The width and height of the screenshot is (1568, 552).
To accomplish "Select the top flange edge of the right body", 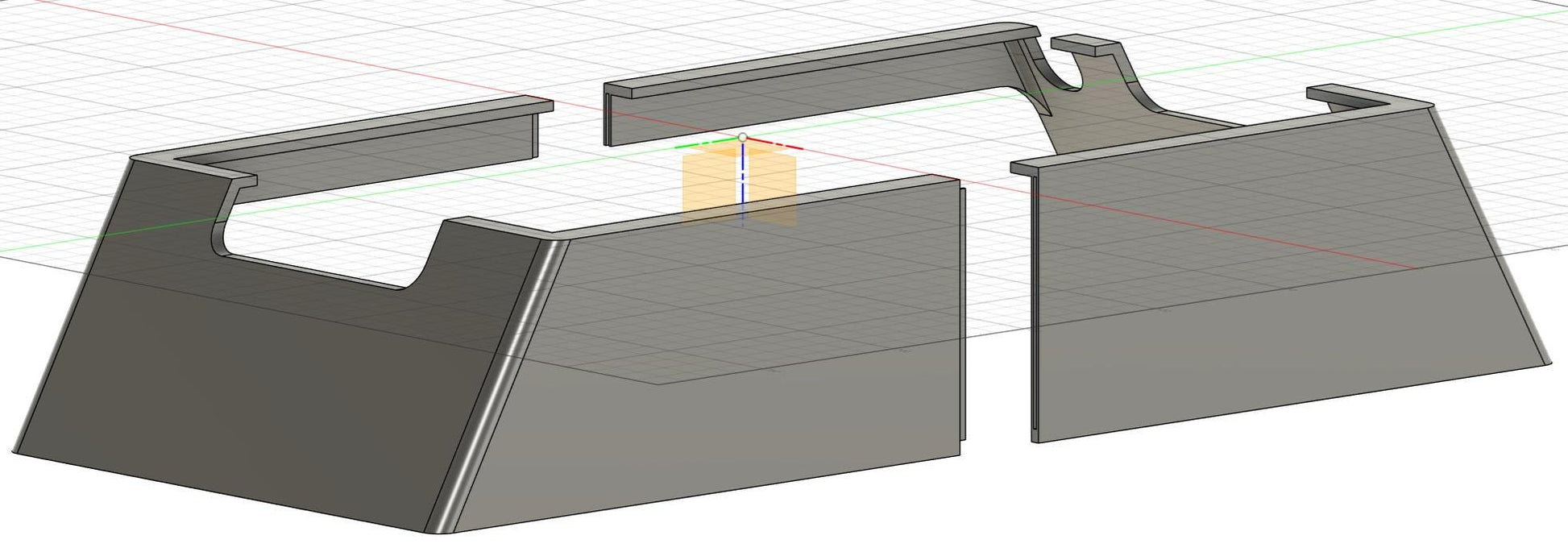I will click(1209, 136).
